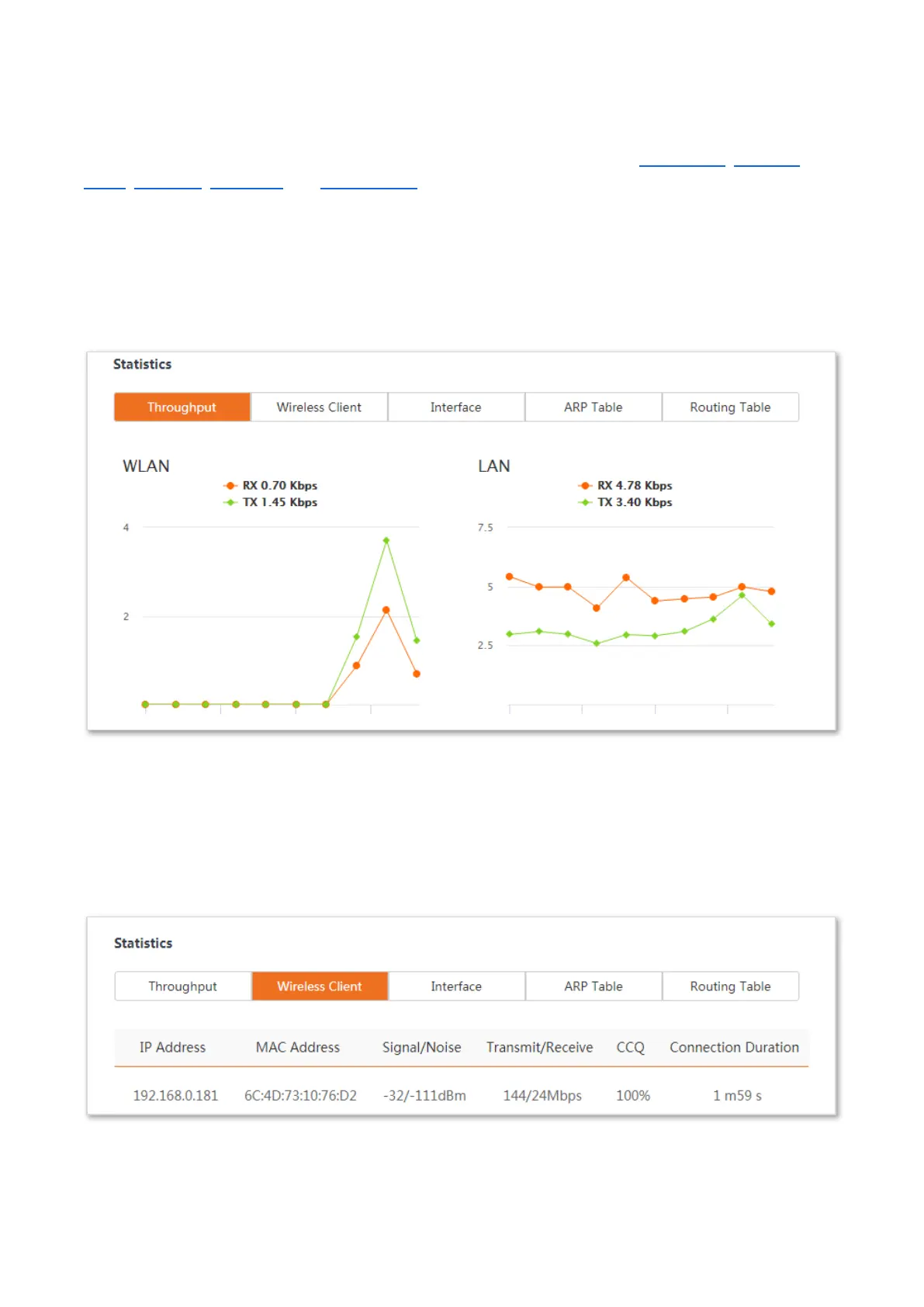924x1307 pixels.
Task: Toggle the LAN legend label TX 3.40 Kbps
Action: 635,502
